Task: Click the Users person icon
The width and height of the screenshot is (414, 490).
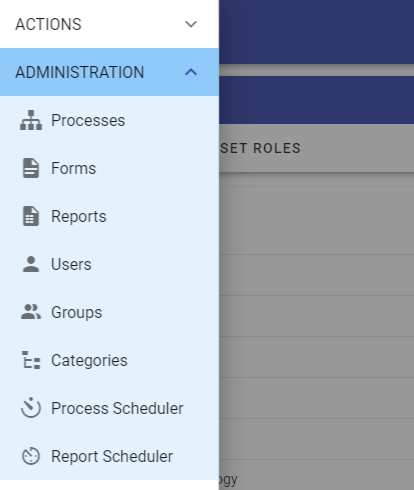Action: click(31, 264)
